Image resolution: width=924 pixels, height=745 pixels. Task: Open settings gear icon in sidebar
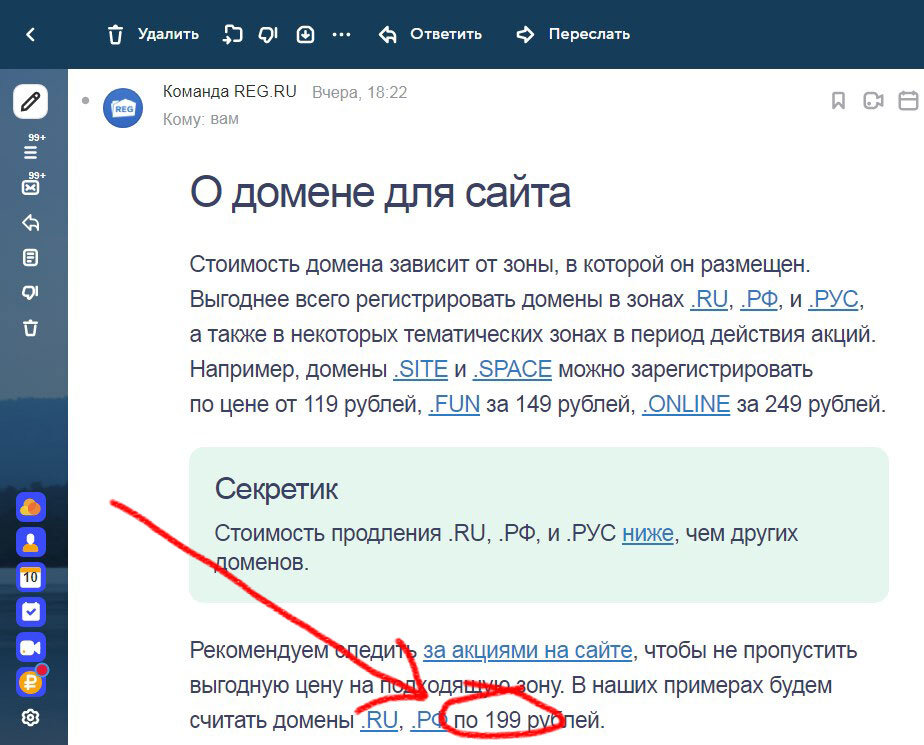31,718
